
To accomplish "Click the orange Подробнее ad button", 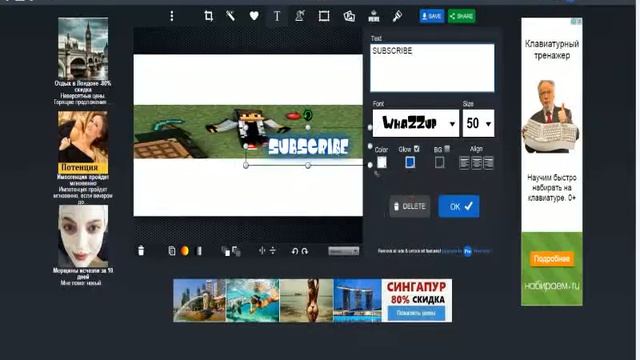I will (552, 259).
